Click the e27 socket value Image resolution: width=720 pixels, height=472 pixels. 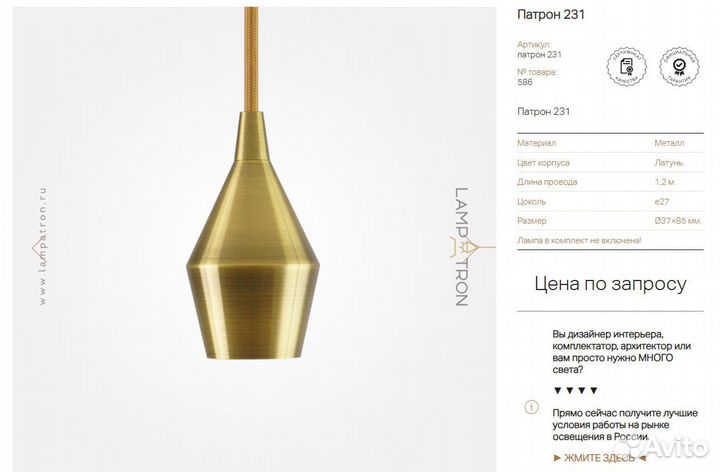[661, 202]
